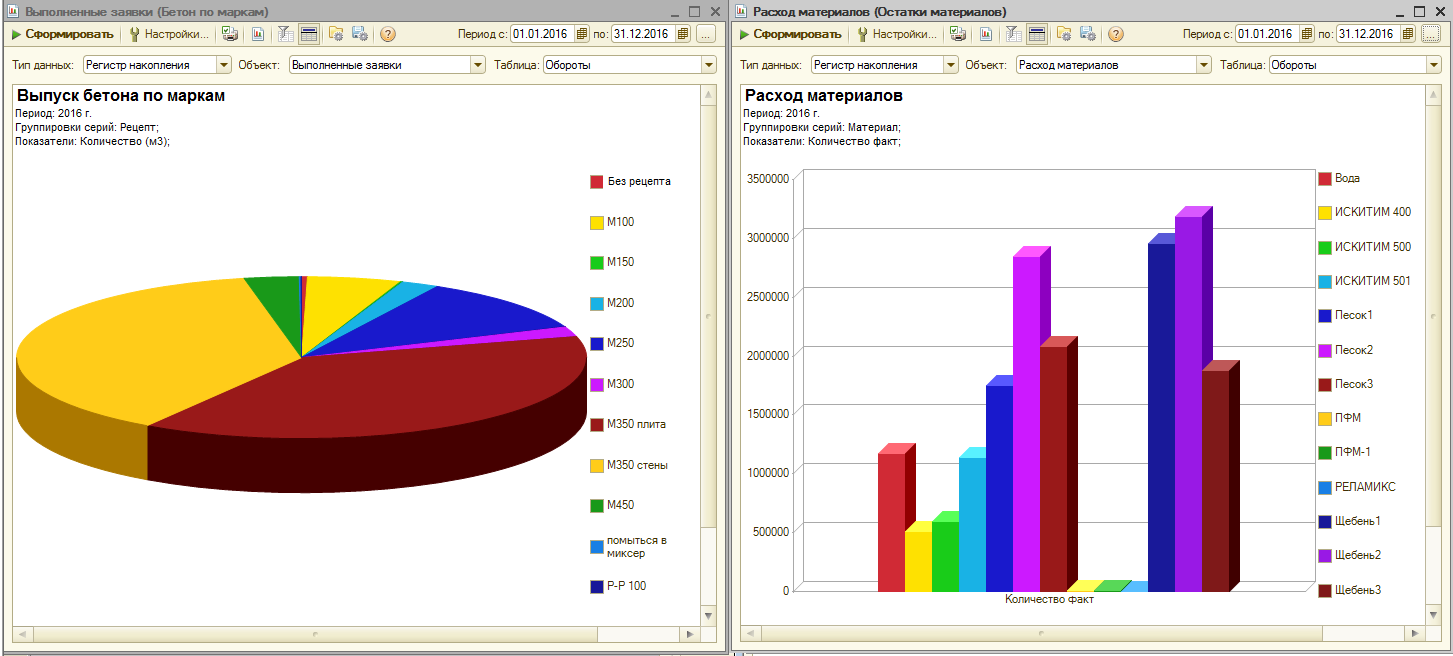
Task: Click the М350 плита legend color swatch
Action: [597, 425]
